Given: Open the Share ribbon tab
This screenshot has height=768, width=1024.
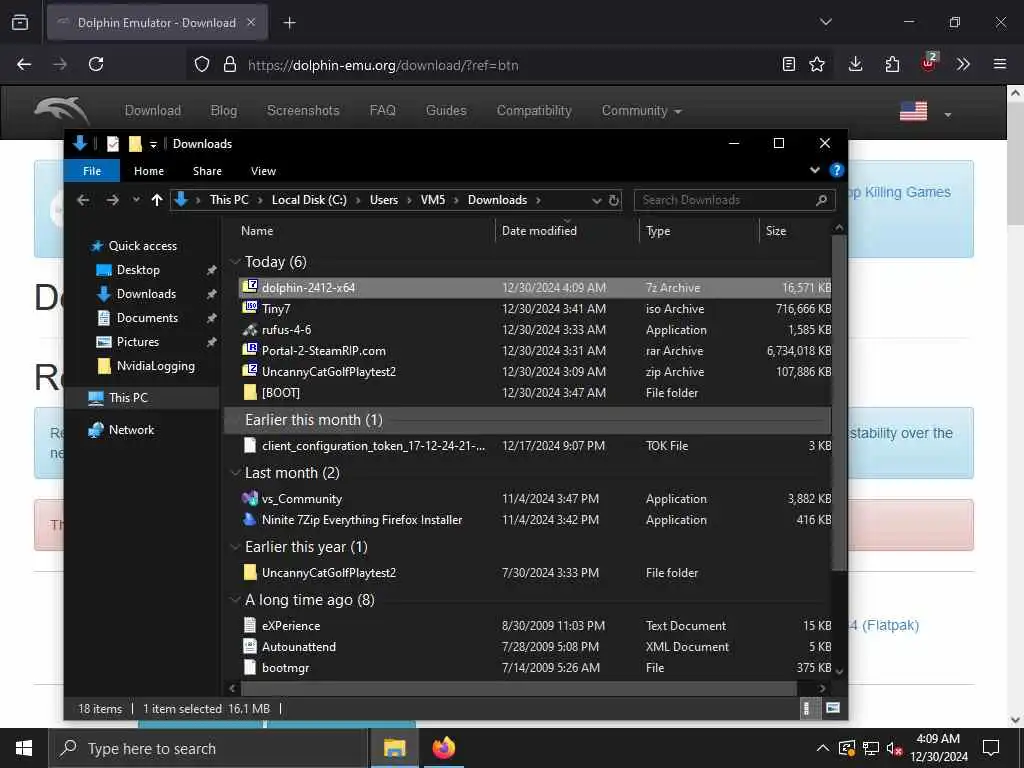Looking at the screenshot, I should [207, 170].
